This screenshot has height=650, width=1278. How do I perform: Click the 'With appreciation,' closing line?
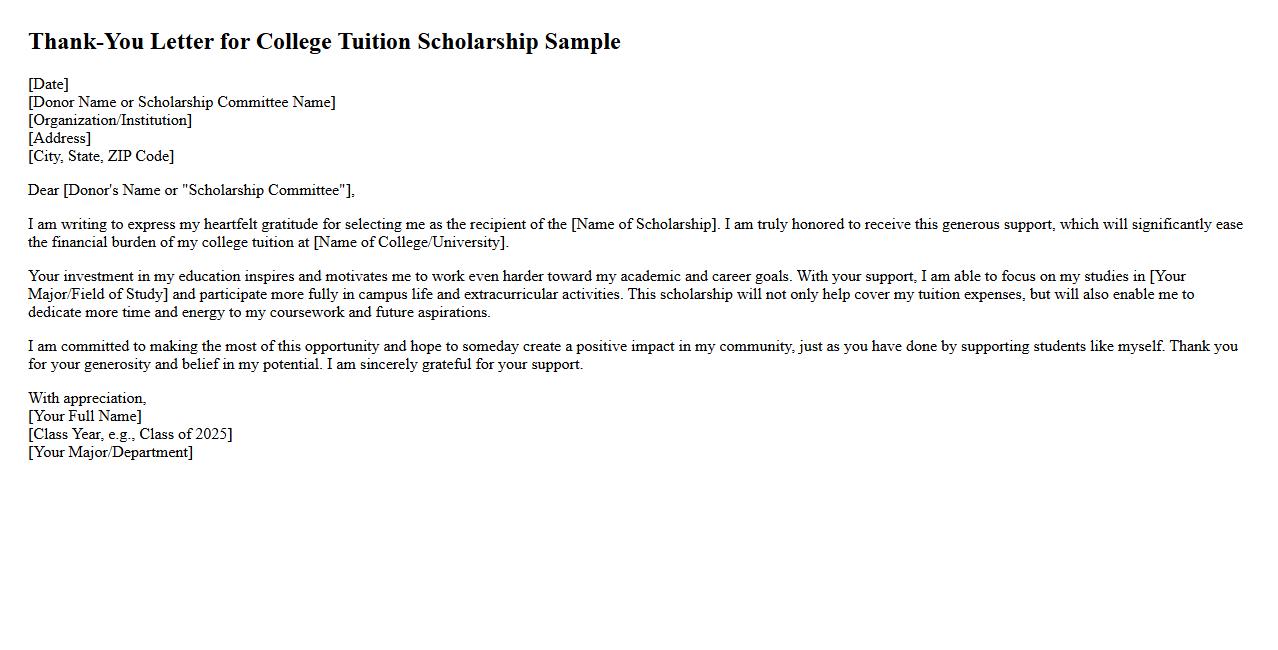(87, 398)
